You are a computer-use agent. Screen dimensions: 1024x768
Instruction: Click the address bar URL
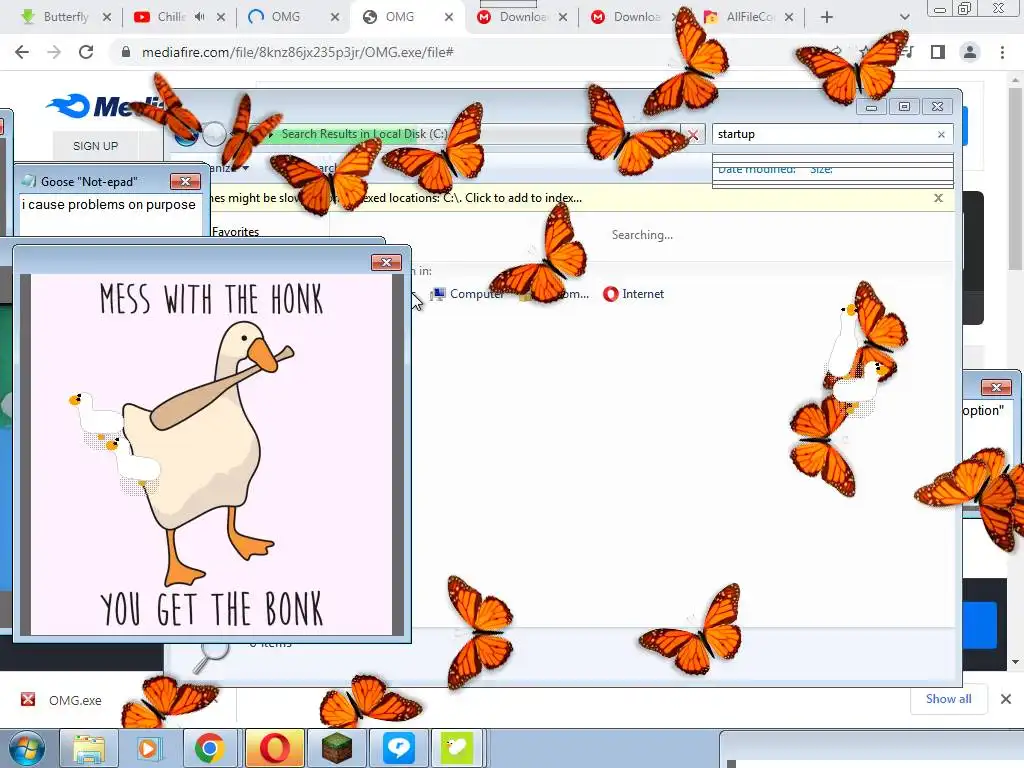pos(297,52)
